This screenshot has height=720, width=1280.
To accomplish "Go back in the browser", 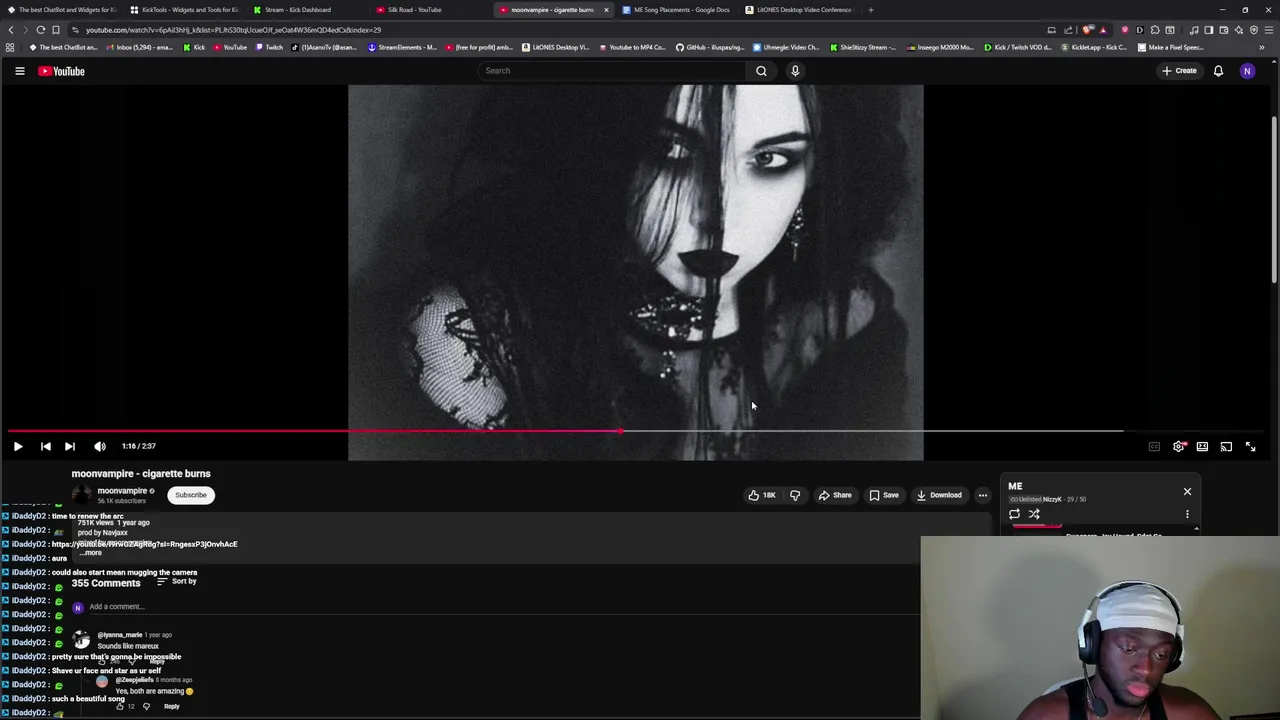I will [11, 30].
